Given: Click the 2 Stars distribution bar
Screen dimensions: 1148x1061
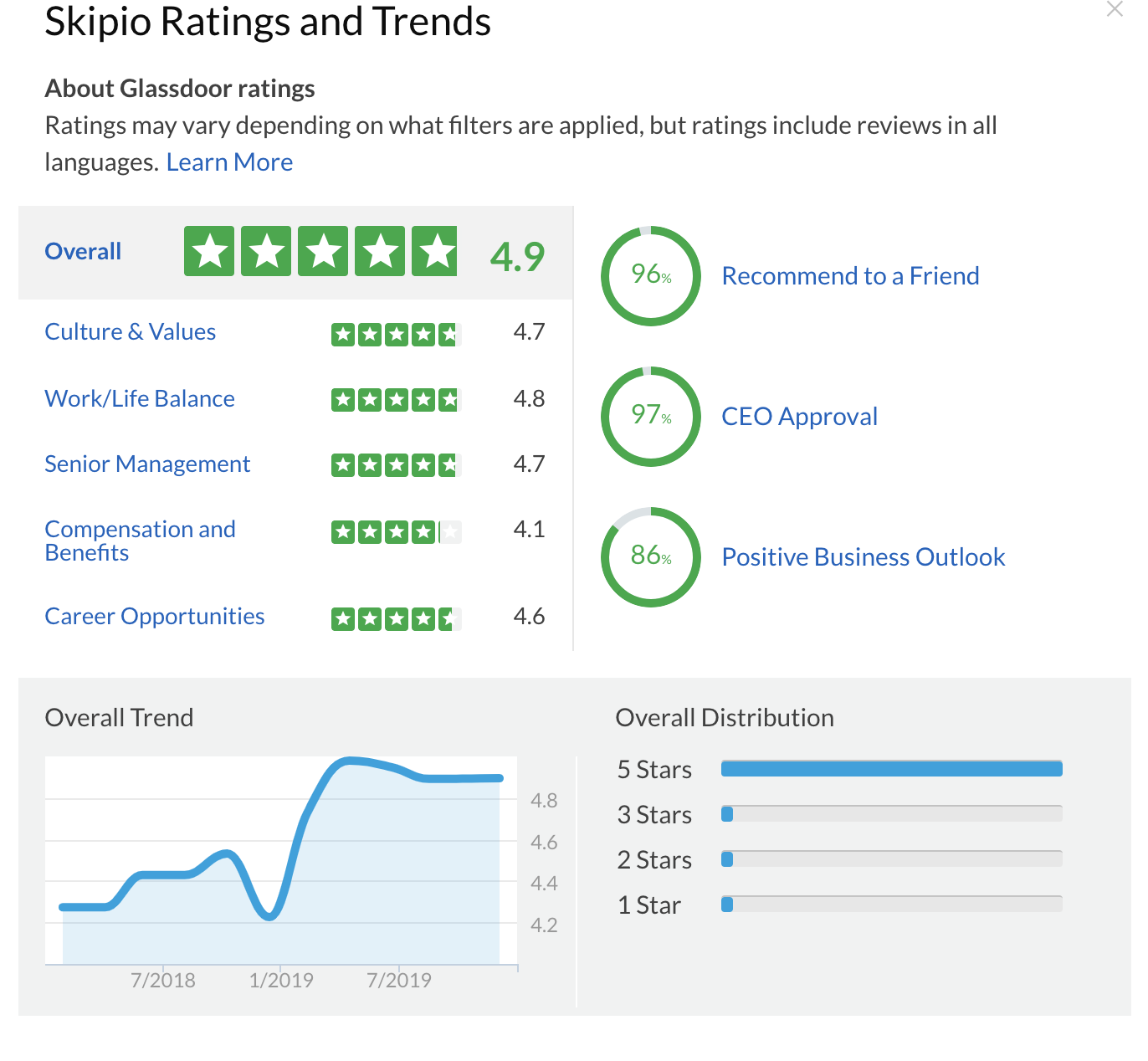Looking at the screenshot, I should point(892,859).
